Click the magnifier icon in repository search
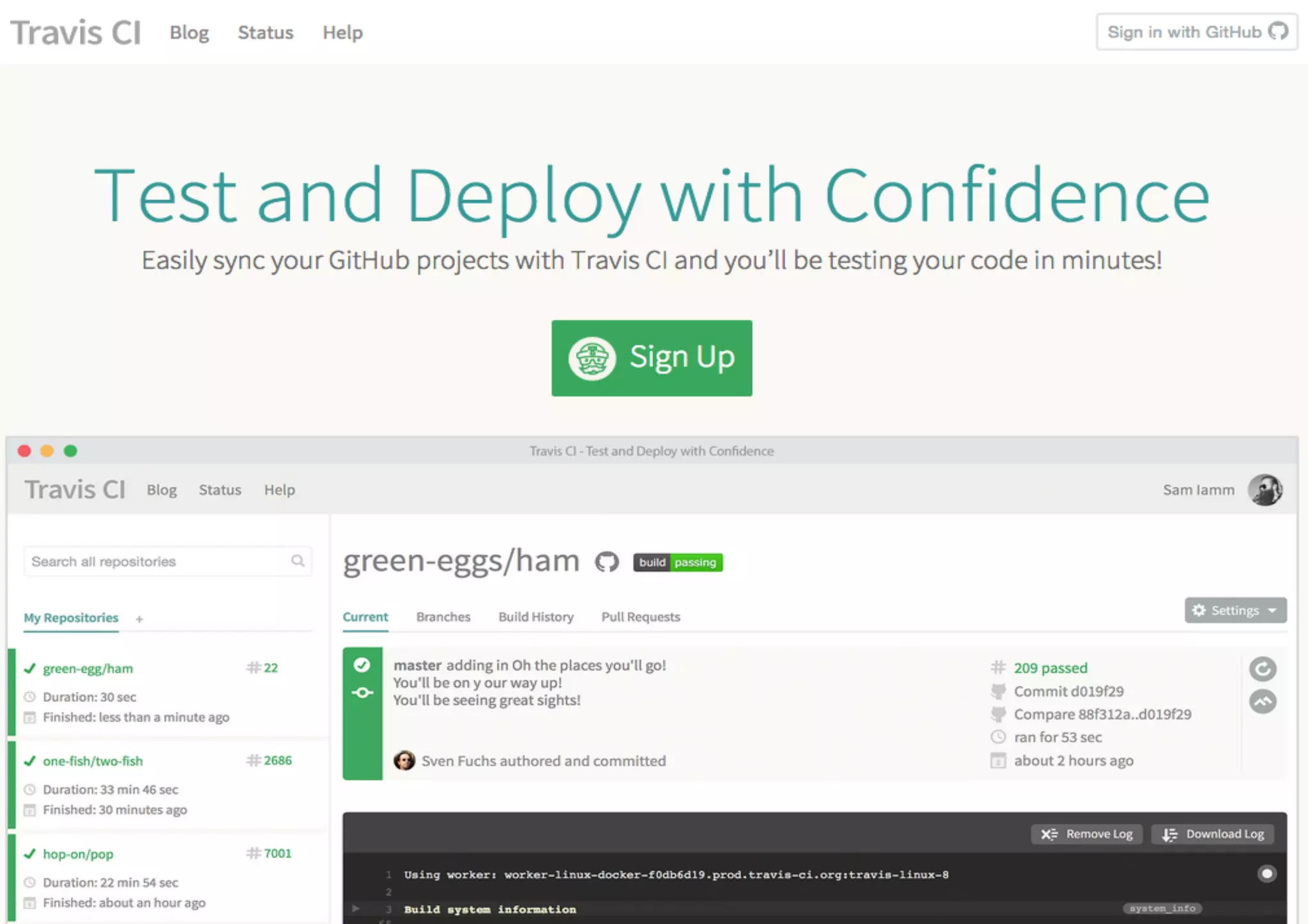 pyautogui.click(x=298, y=561)
